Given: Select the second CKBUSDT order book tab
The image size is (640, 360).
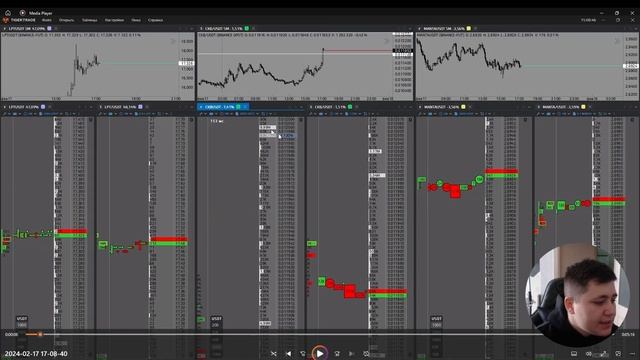Looking at the screenshot, I should (330, 107).
